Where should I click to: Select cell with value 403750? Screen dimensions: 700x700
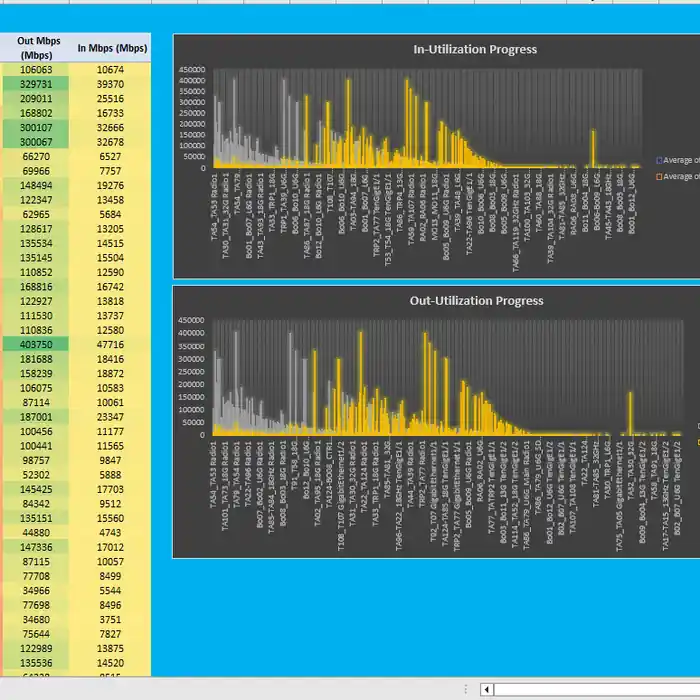(x=36, y=345)
